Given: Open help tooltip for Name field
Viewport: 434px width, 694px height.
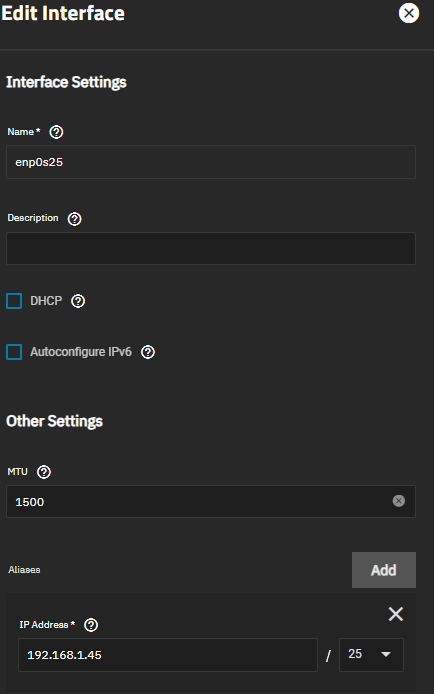Looking at the screenshot, I should 56,132.
